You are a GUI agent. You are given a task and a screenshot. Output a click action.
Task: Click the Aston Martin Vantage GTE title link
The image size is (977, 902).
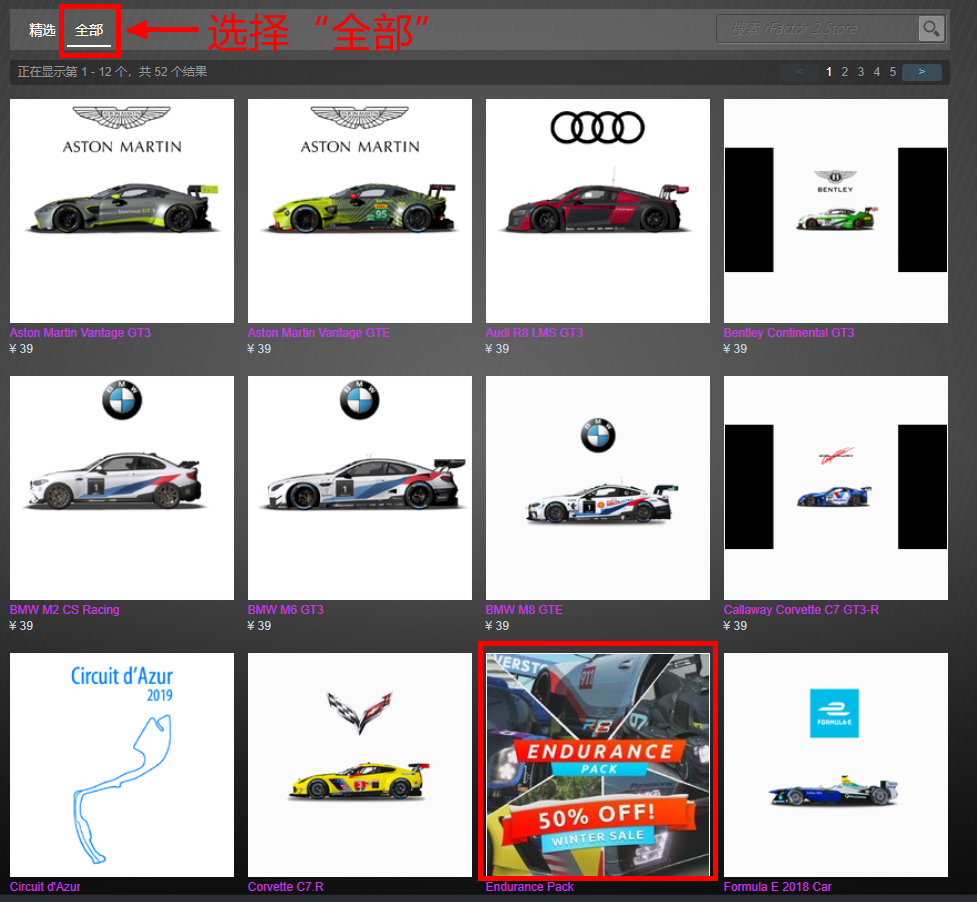click(319, 333)
